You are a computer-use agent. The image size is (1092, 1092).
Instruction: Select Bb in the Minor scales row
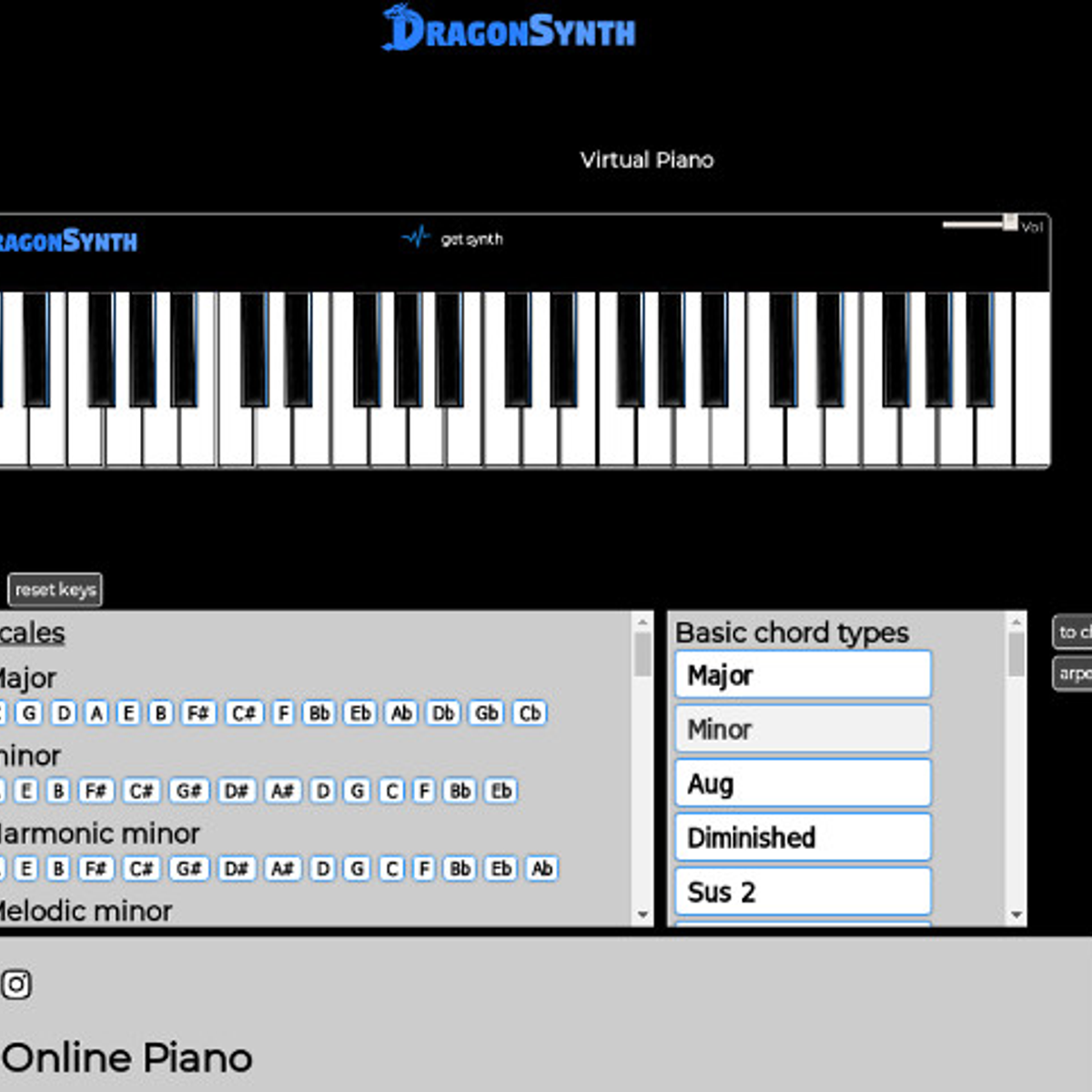coord(460,791)
